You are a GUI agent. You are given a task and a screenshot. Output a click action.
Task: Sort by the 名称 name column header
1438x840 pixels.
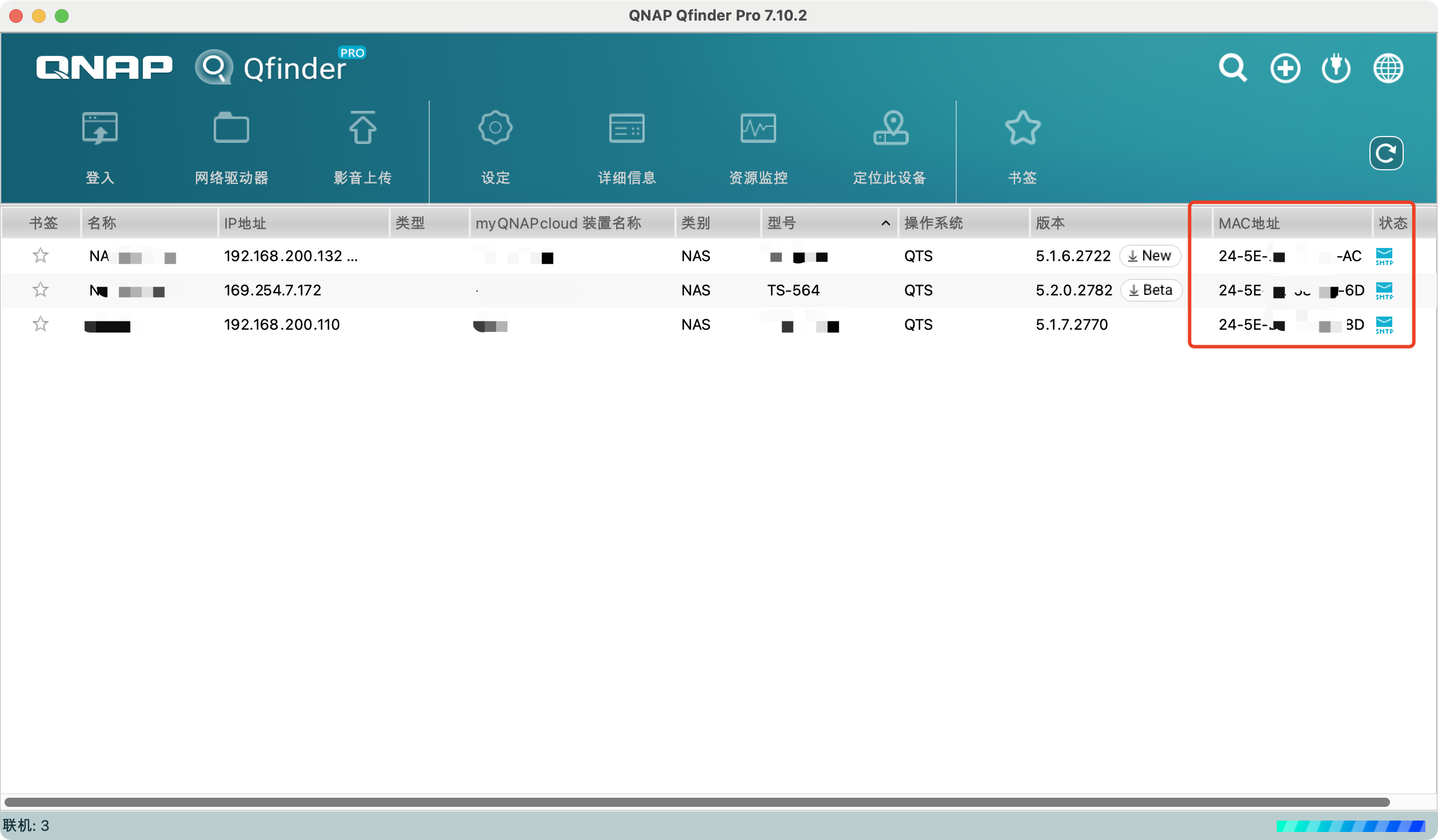(149, 223)
